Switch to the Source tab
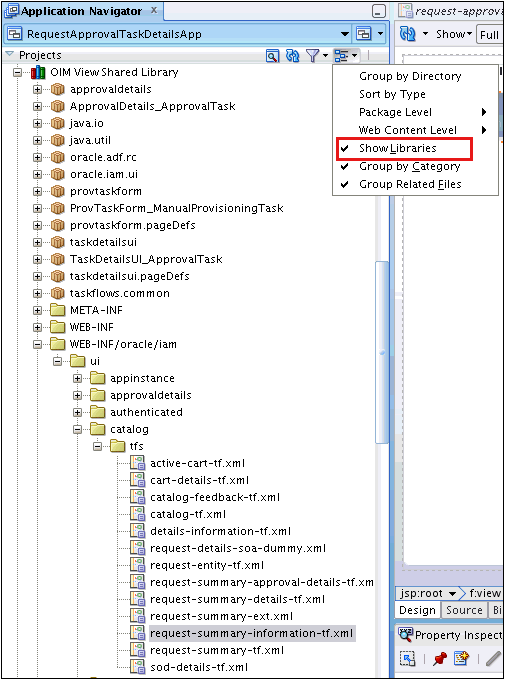 pyautogui.click(x=464, y=610)
